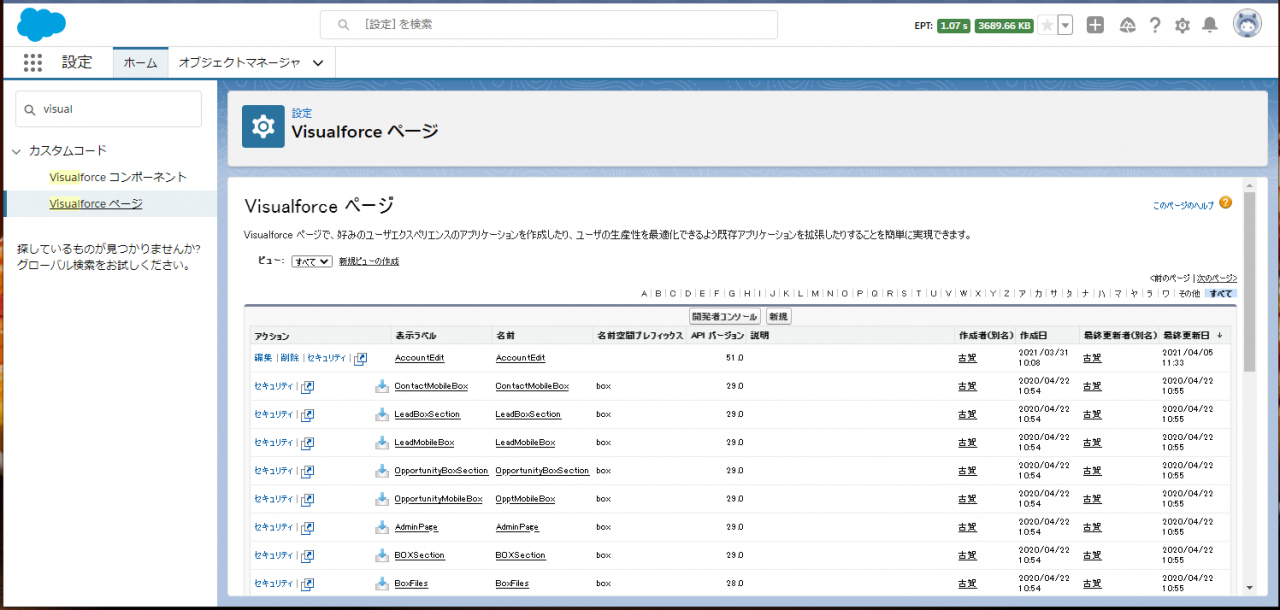Open the OpptMobileBox name link
Screen dimensions: 1280x610
point(525,498)
